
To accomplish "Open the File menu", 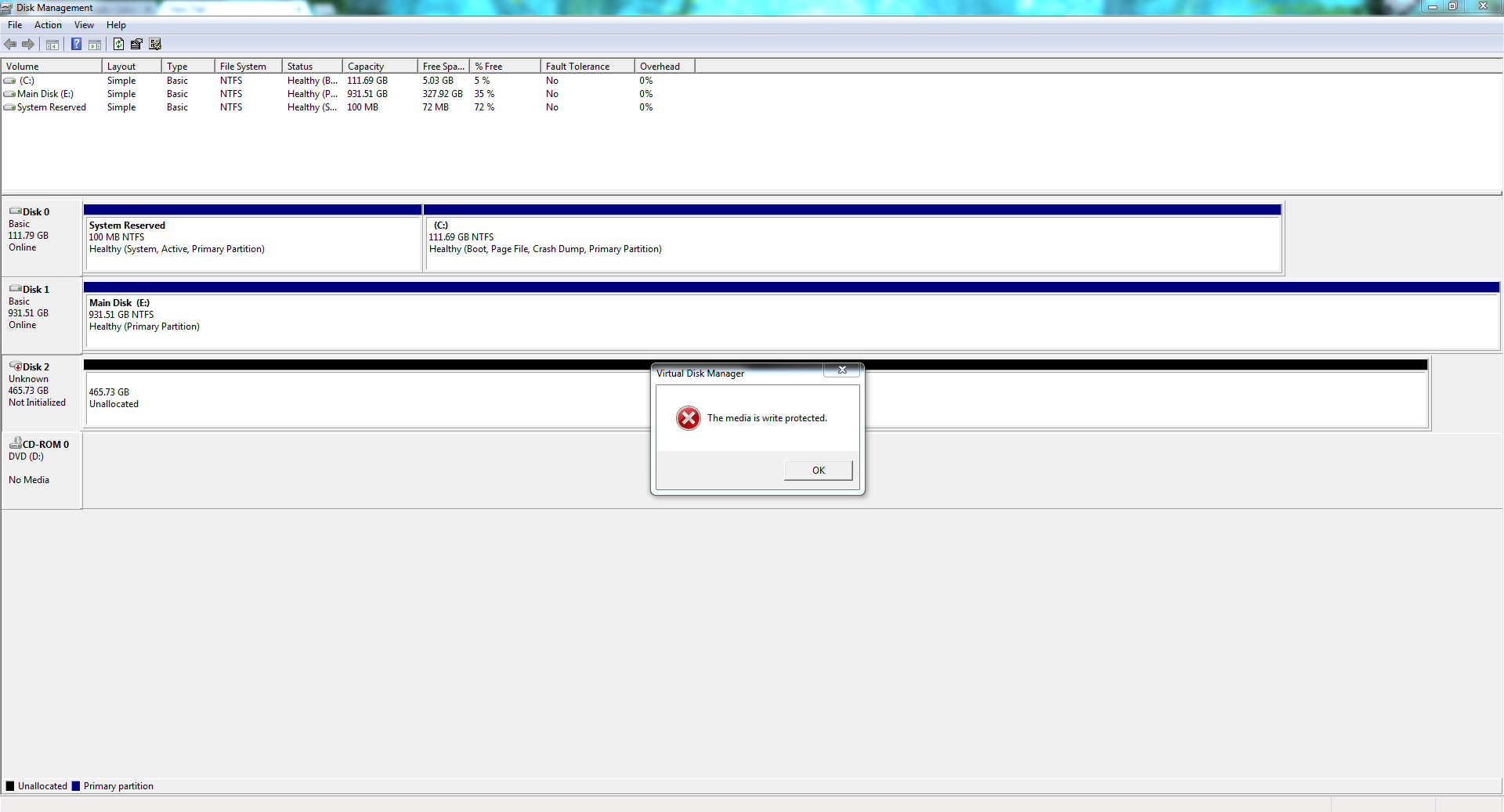I will (x=15, y=25).
